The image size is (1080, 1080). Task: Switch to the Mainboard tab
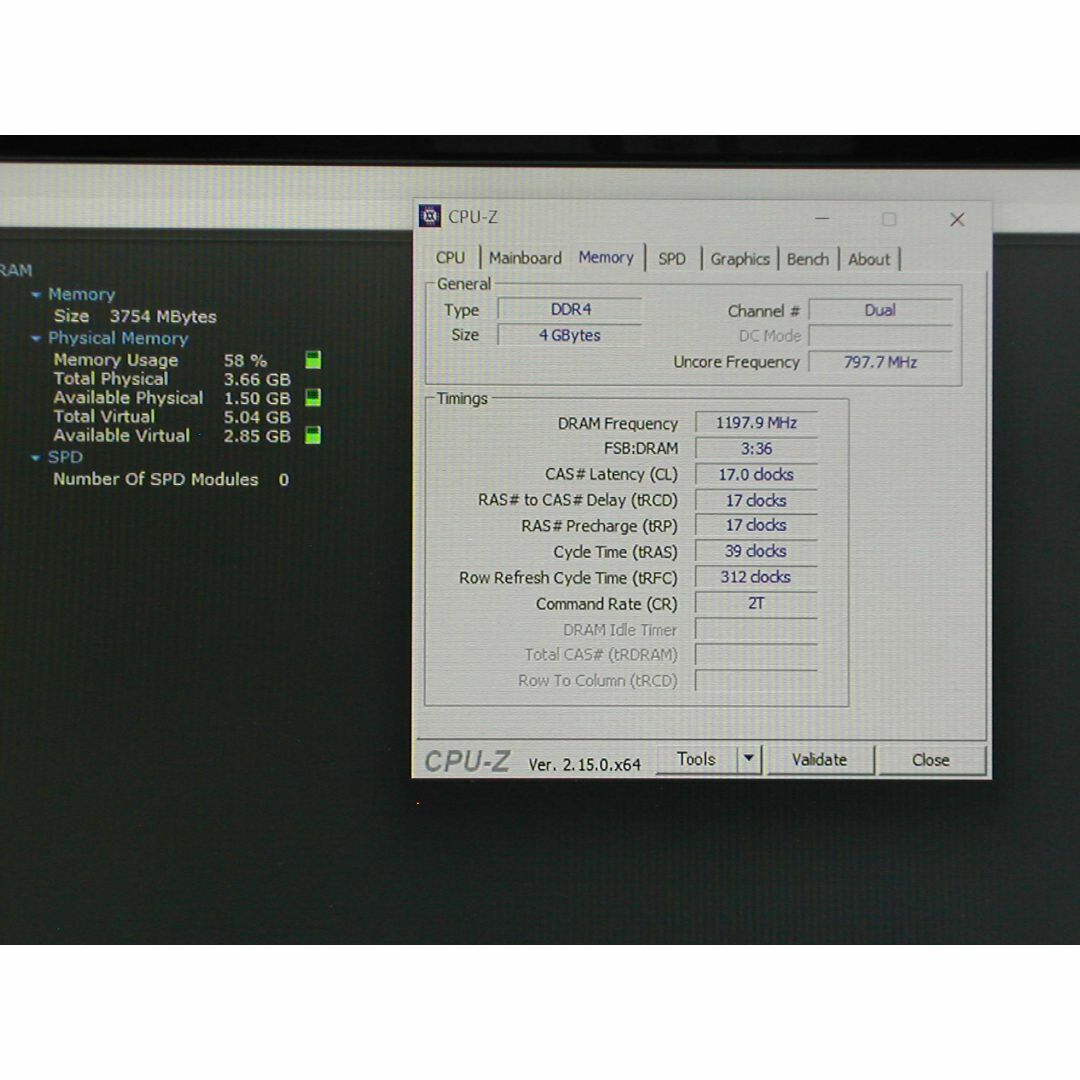pyautogui.click(x=526, y=258)
